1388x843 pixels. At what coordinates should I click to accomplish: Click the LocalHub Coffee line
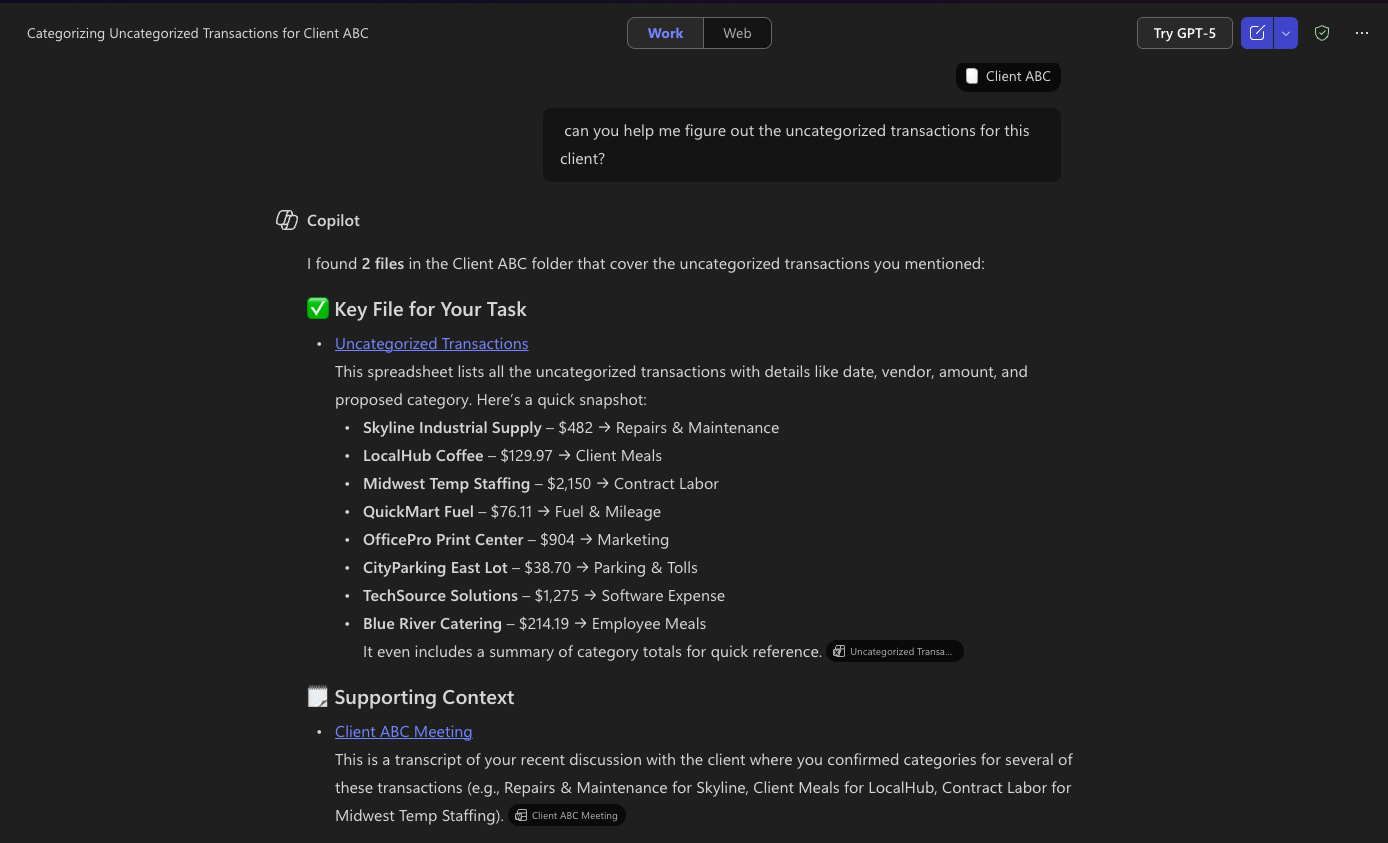513,455
